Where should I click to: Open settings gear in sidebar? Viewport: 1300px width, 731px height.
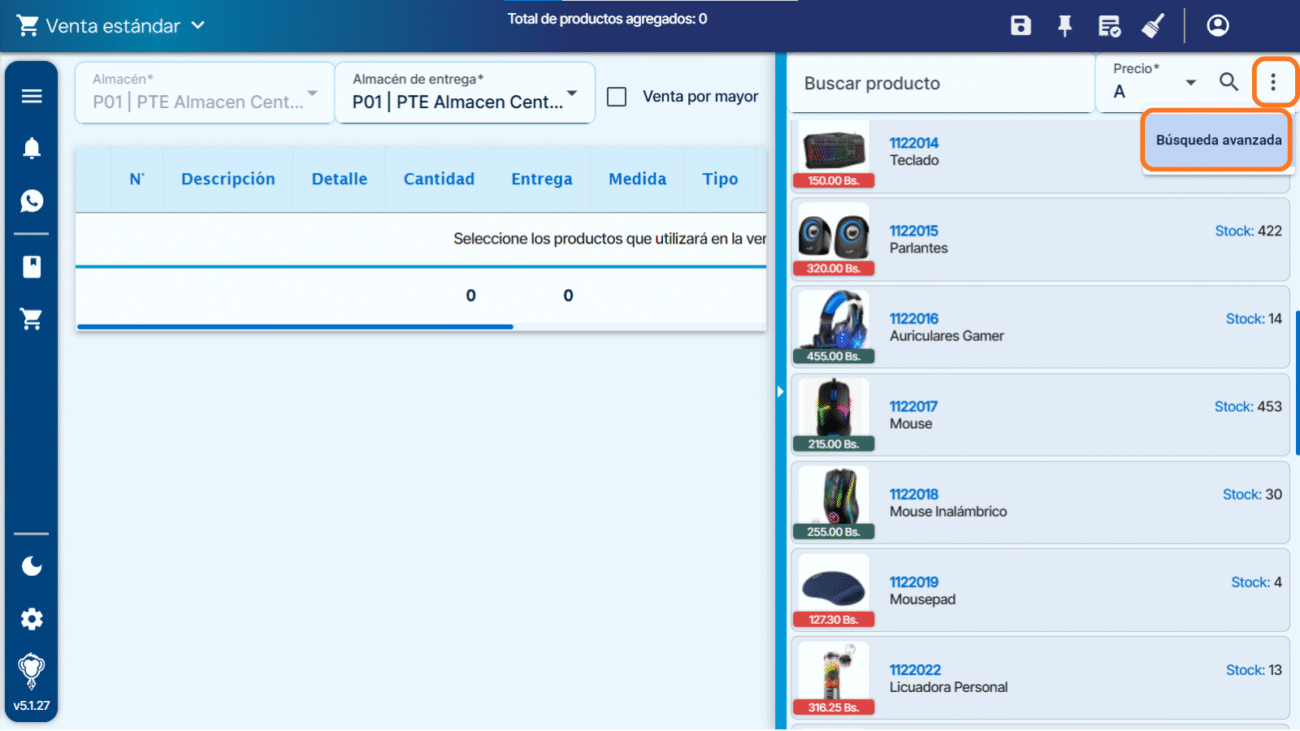click(x=32, y=619)
